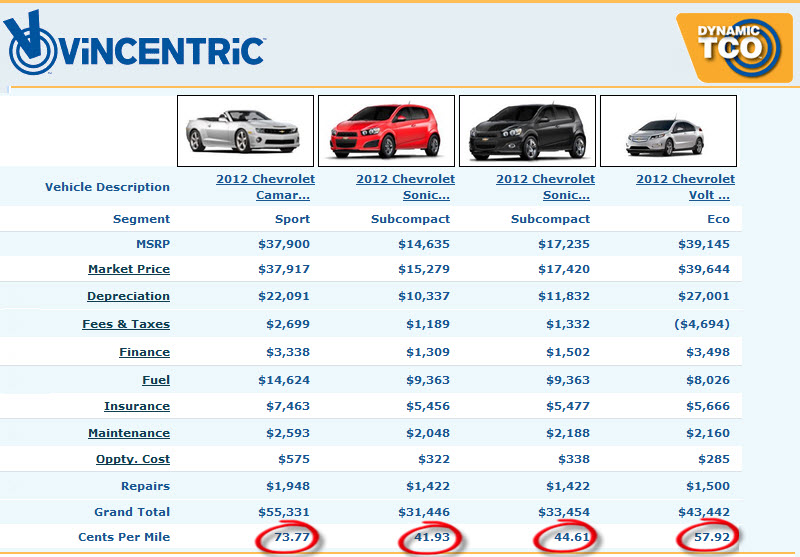The height and width of the screenshot is (557, 800).
Task: Open the 2012 Chevrolet Sonic link under black car
Action: [x=545, y=187]
